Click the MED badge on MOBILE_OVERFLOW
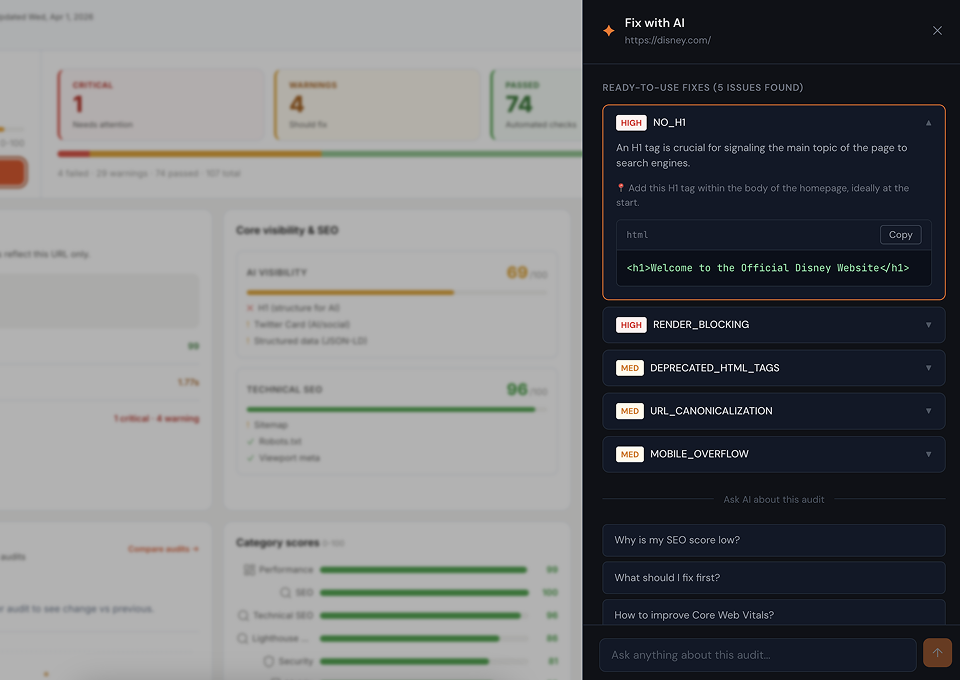This screenshot has width=960, height=680. click(x=630, y=454)
